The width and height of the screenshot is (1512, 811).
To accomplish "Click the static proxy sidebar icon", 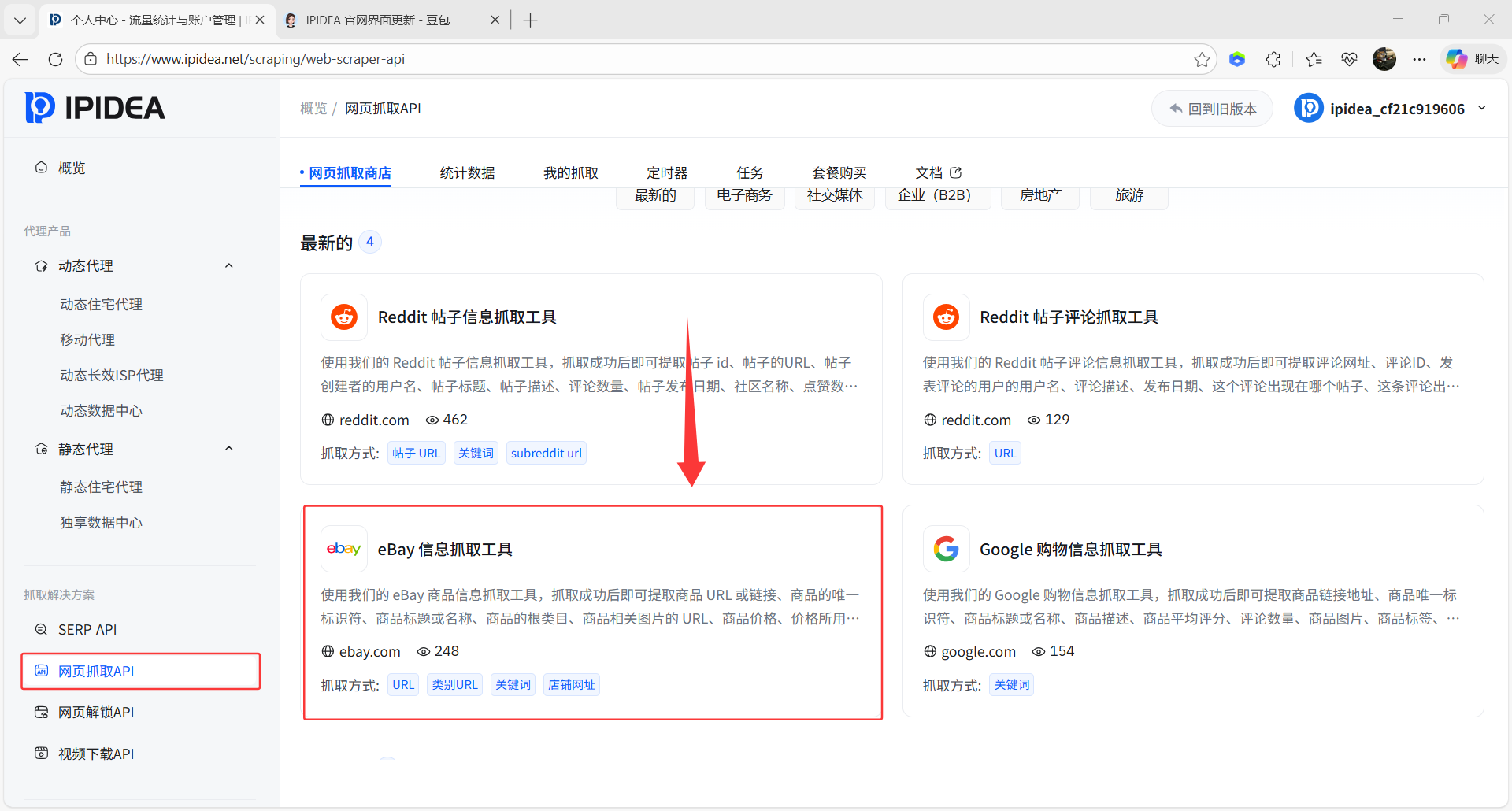I will click(41, 450).
